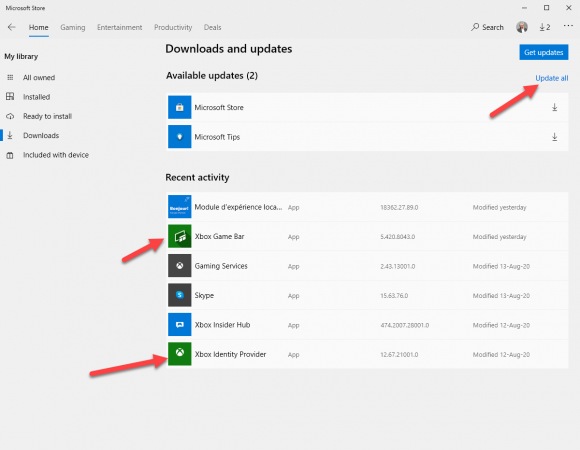
Task: Download the Microsoft Tips update arrow
Action: 554,137
